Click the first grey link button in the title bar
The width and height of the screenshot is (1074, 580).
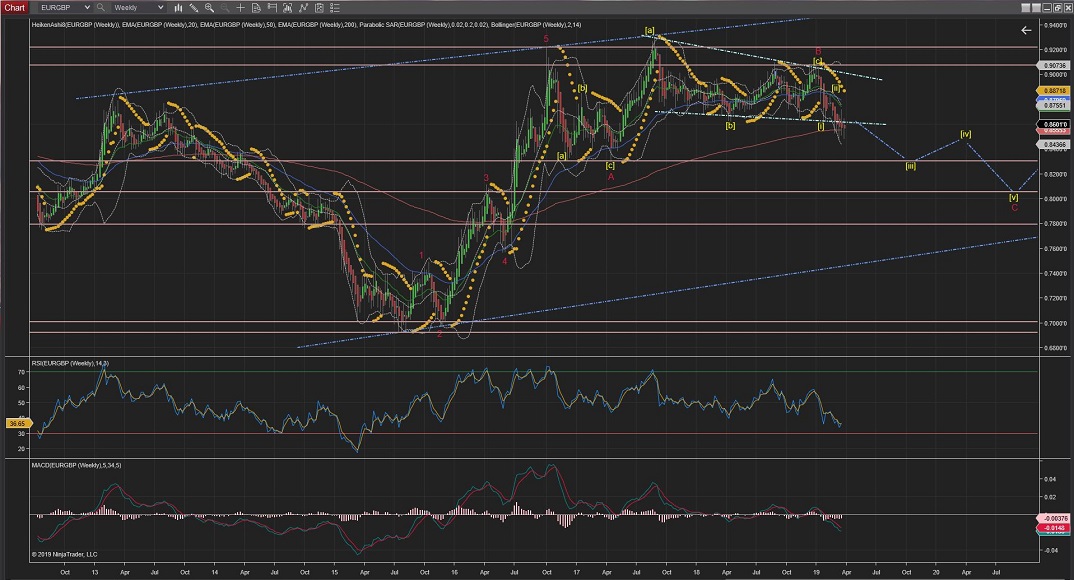[1025, 8]
